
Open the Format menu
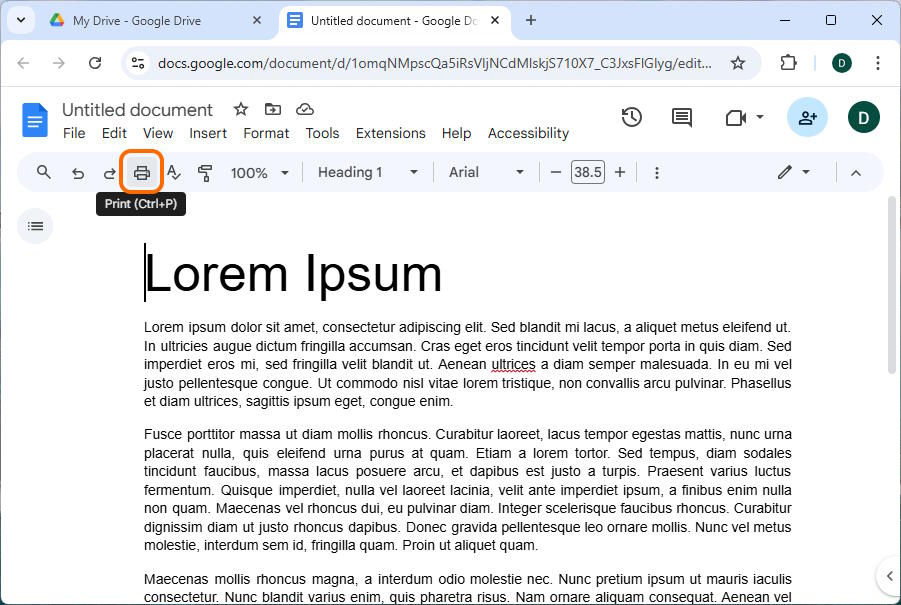266,133
